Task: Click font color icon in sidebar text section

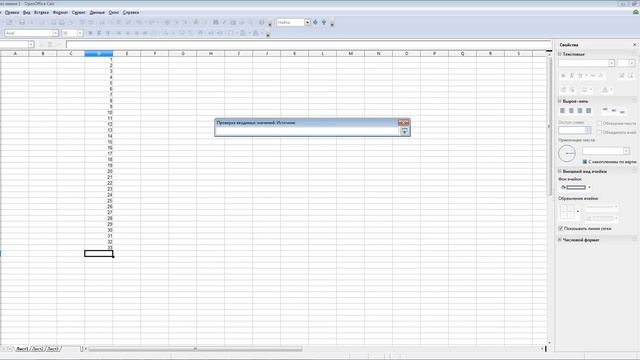Action: tap(605, 89)
